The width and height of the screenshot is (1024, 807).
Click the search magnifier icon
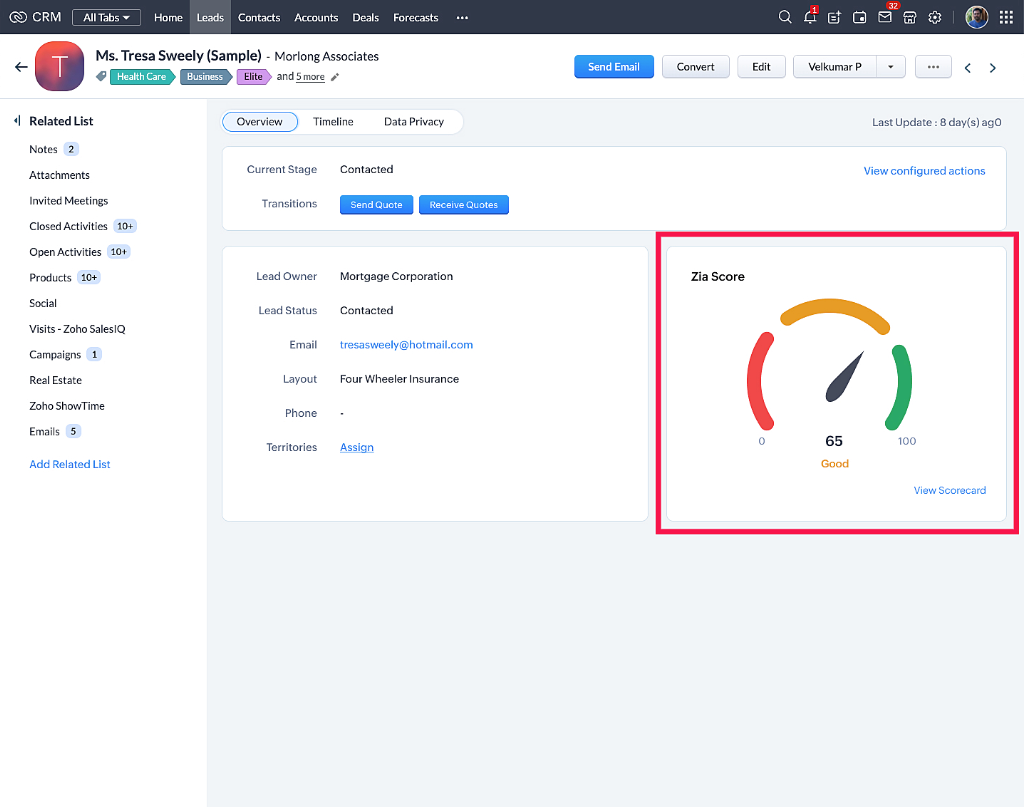785,17
